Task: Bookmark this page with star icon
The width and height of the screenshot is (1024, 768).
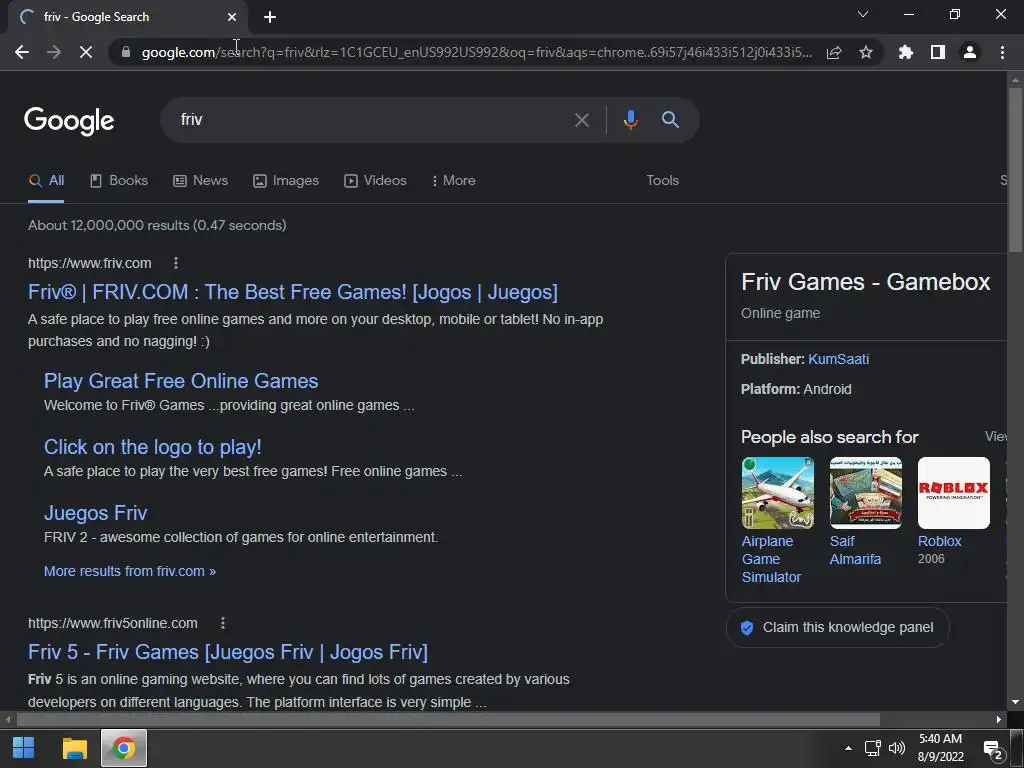Action: (866, 52)
